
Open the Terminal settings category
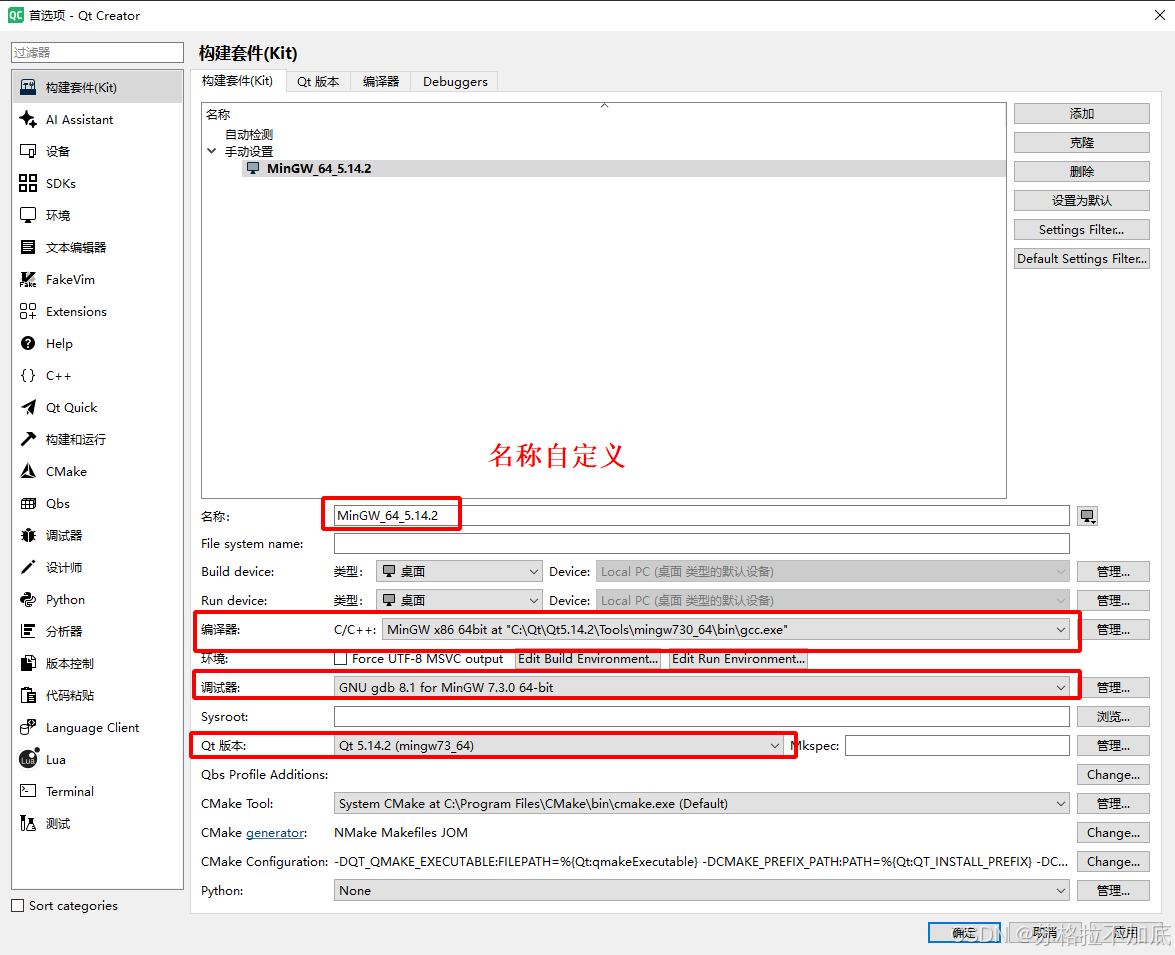click(69, 792)
